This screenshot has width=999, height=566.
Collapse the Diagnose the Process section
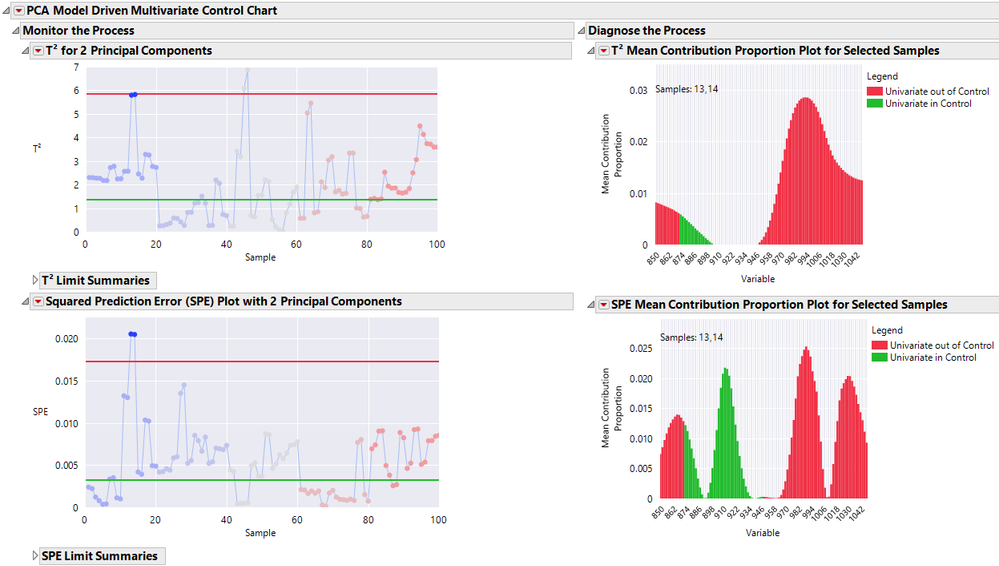581,31
